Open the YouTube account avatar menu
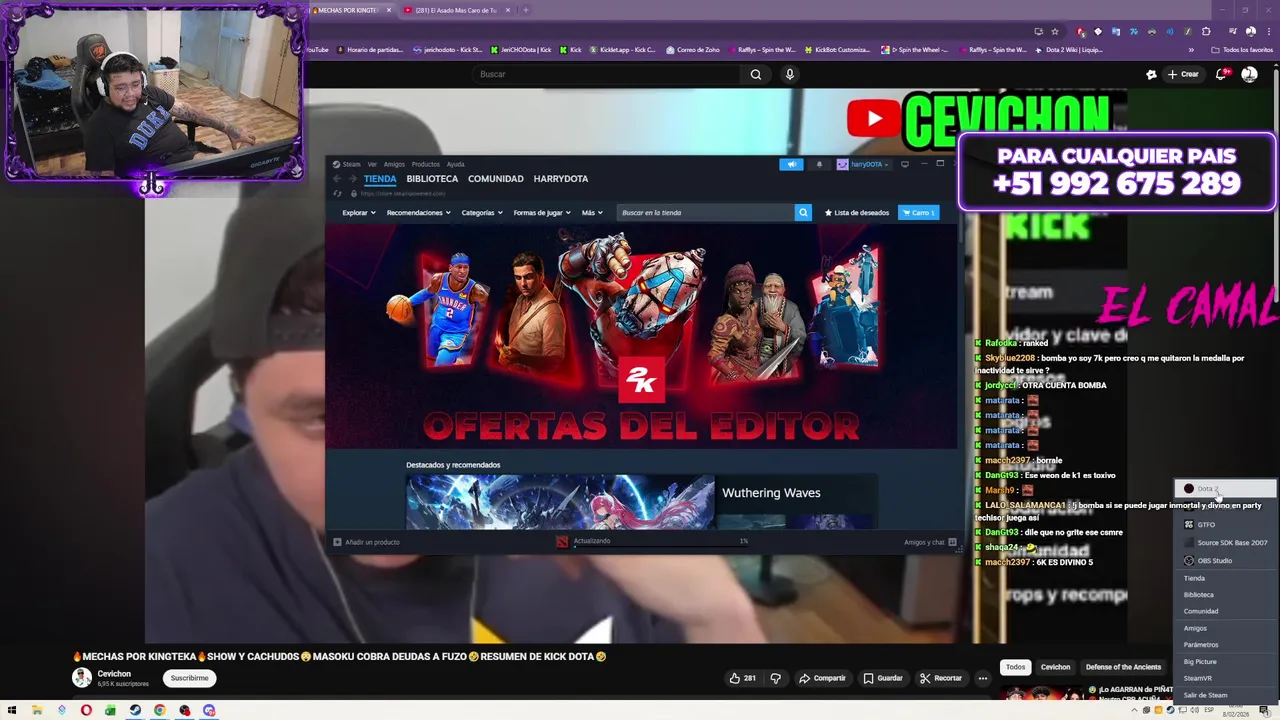Viewport: 1280px width, 720px height. pos(1249,74)
